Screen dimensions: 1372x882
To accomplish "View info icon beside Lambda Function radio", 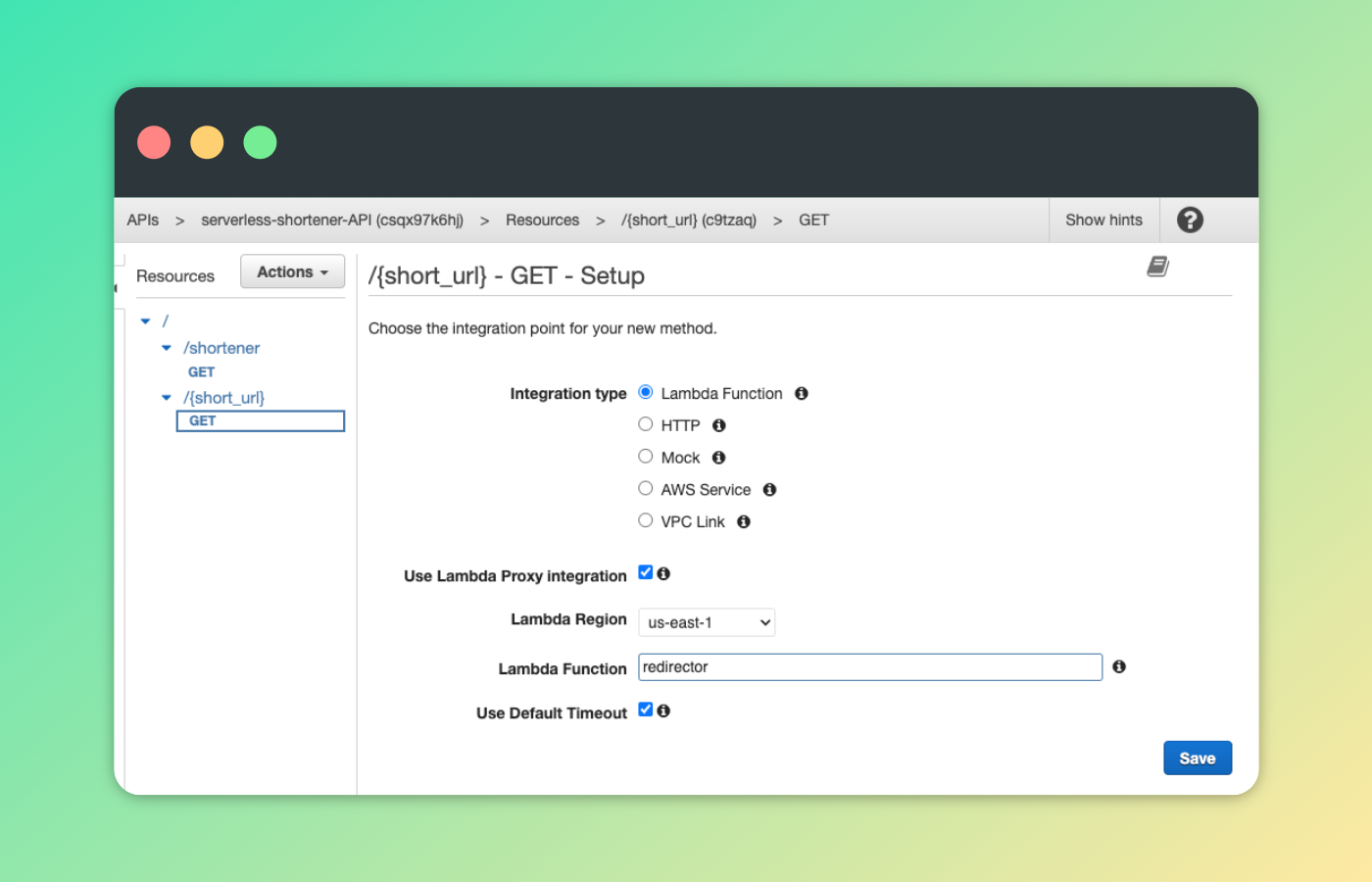I will (801, 393).
